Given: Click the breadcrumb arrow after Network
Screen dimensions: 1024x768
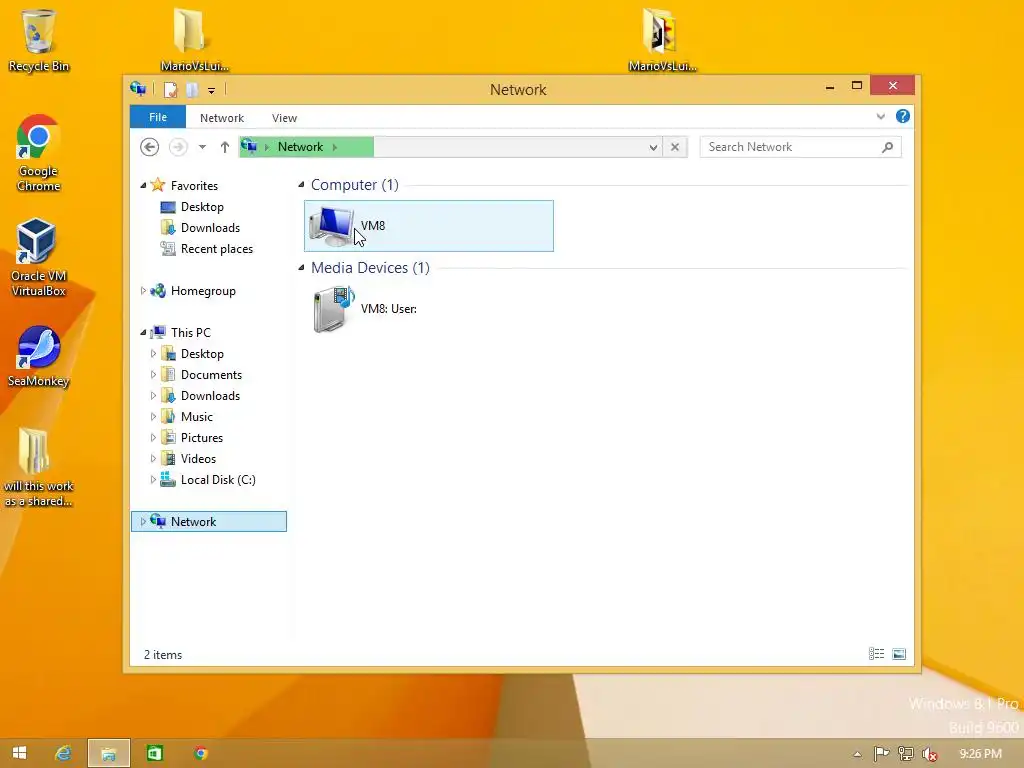Looking at the screenshot, I should click(335, 148).
